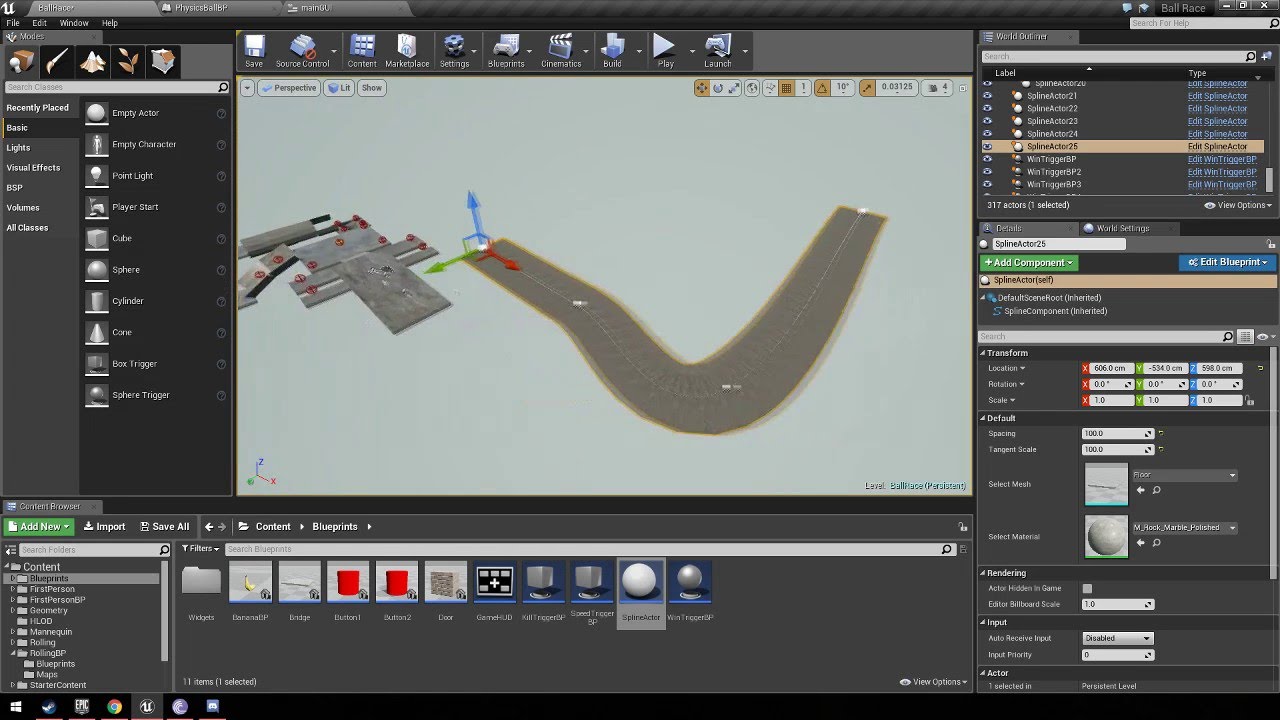The width and height of the screenshot is (1280, 720).
Task: Select the SplineActor blueprint asset thumbnail
Action: pos(640,582)
